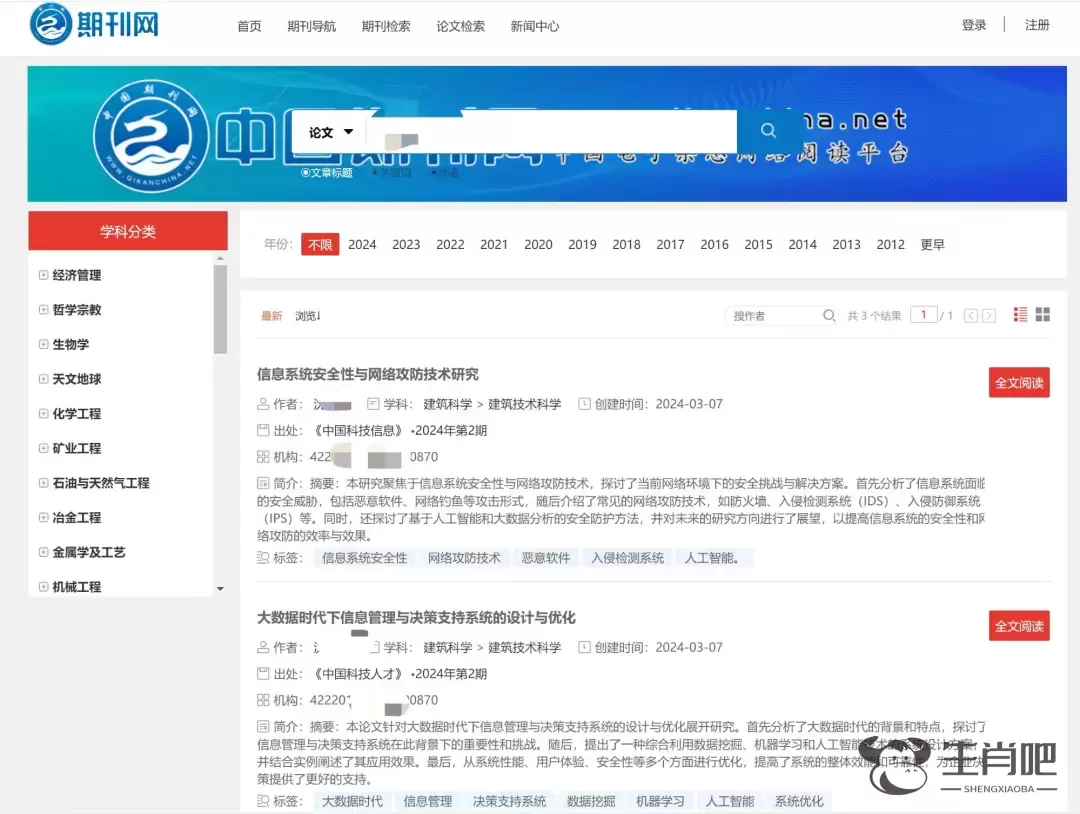
Task: Expand the 经济管理 category
Action: [x=44, y=275]
